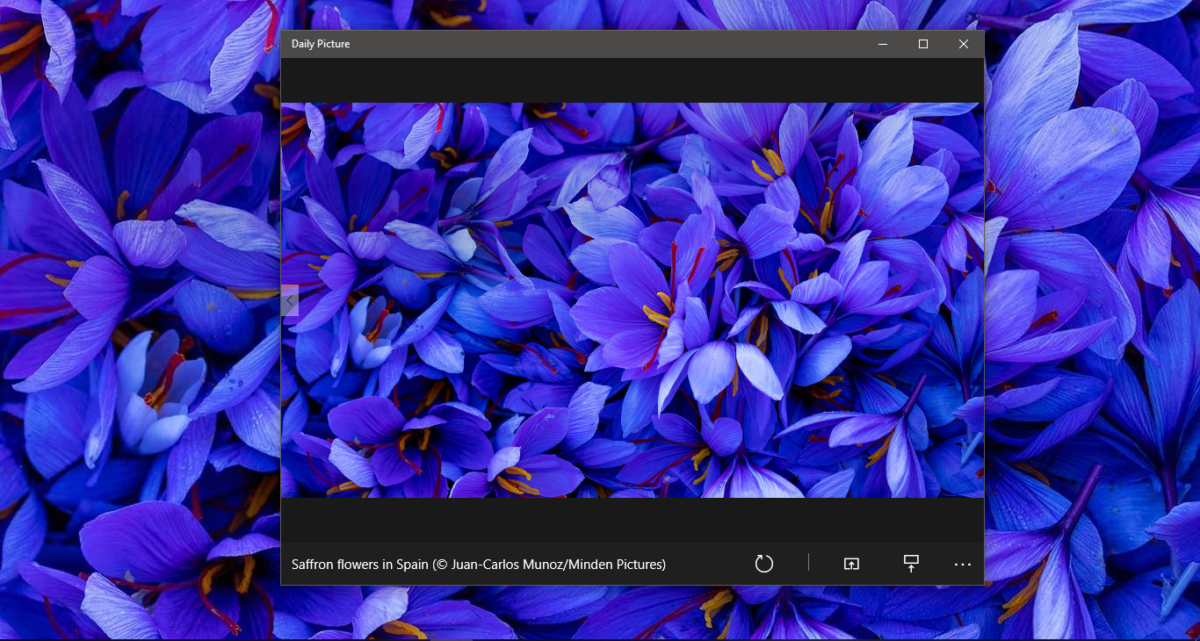
Task: Expand previous-image navigation with the chevron
Action: coord(288,300)
